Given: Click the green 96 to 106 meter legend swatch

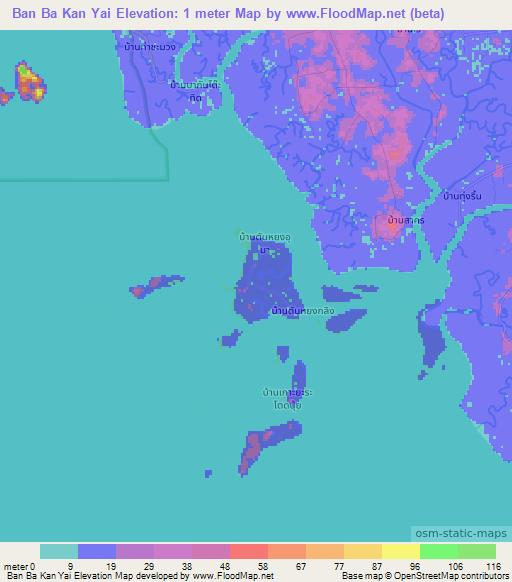Looking at the screenshot, I should 439,551.
